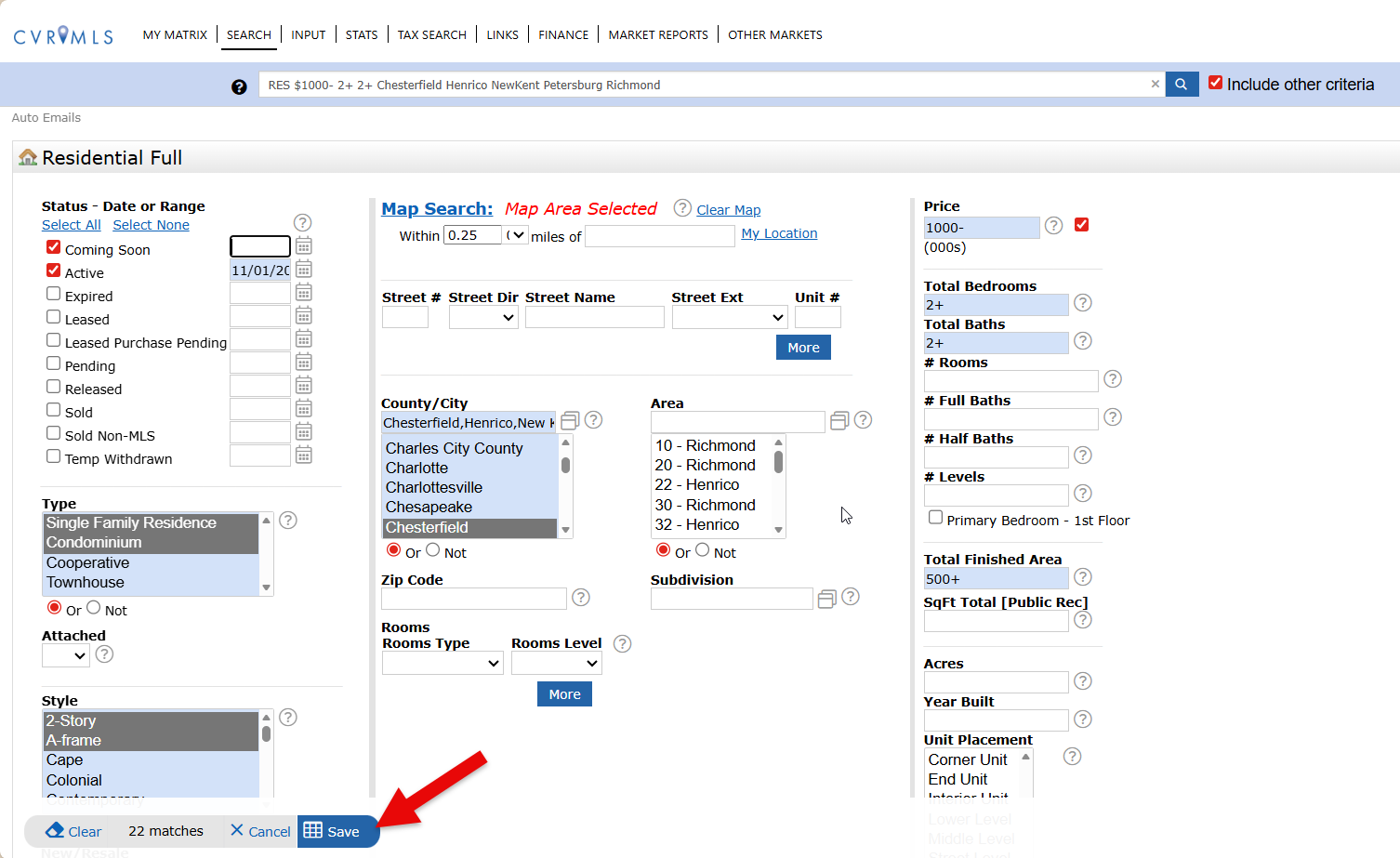The height and width of the screenshot is (858, 1400).
Task: Clear search bar text with the X
Action: pyautogui.click(x=1155, y=84)
